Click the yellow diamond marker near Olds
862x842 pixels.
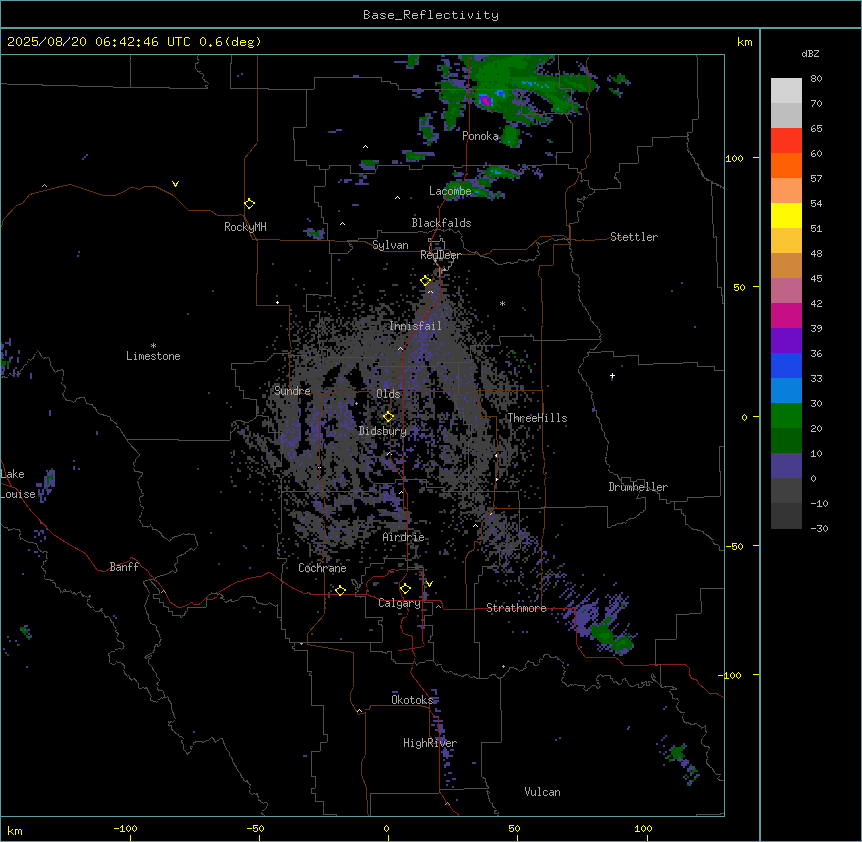pyautogui.click(x=389, y=417)
